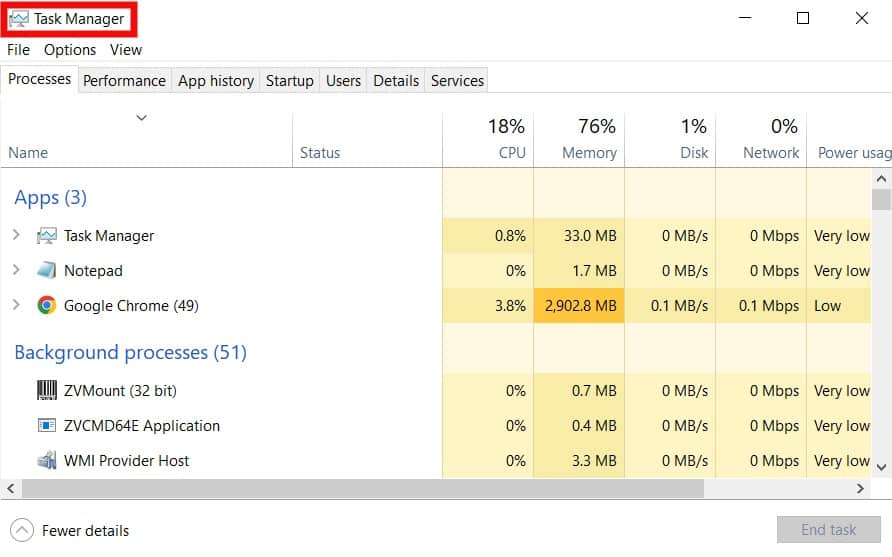
Task: Click the vertical scrollbar up arrow
Action: [881, 179]
